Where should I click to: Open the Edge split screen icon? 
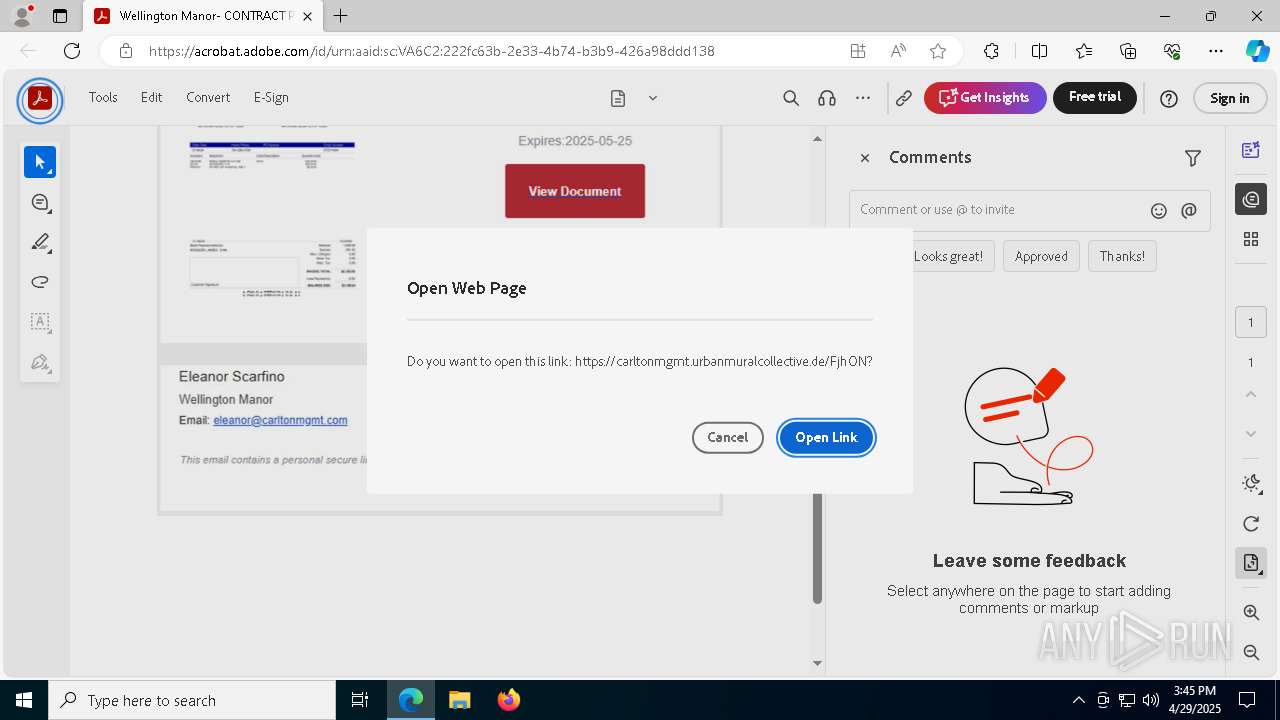tap(1039, 51)
